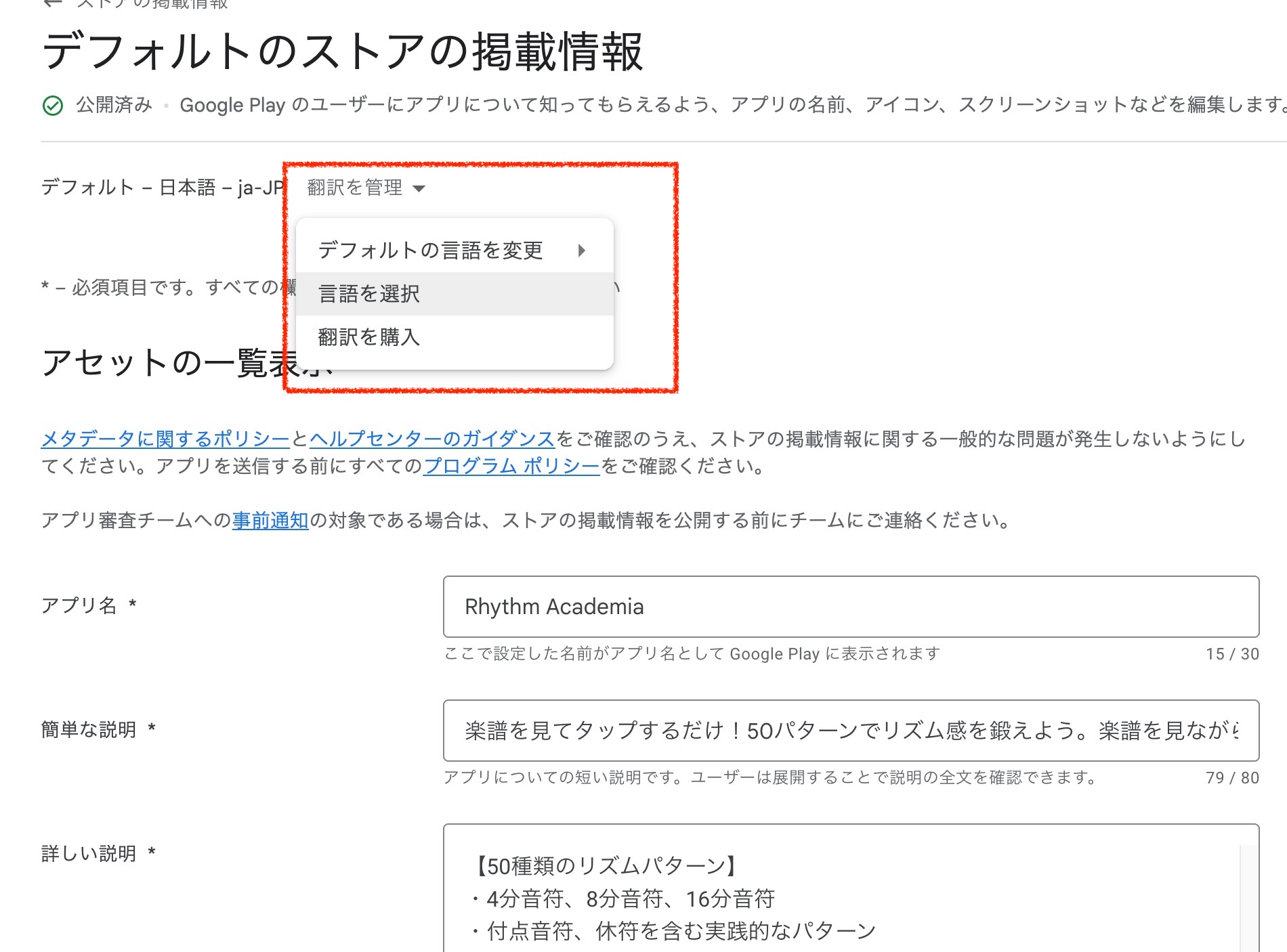Image resolution: width=1287 pixels, height=952 pixels.
Task: Click the デフォルトのストアの掲載情報 page heading
Action: (342, 52)
